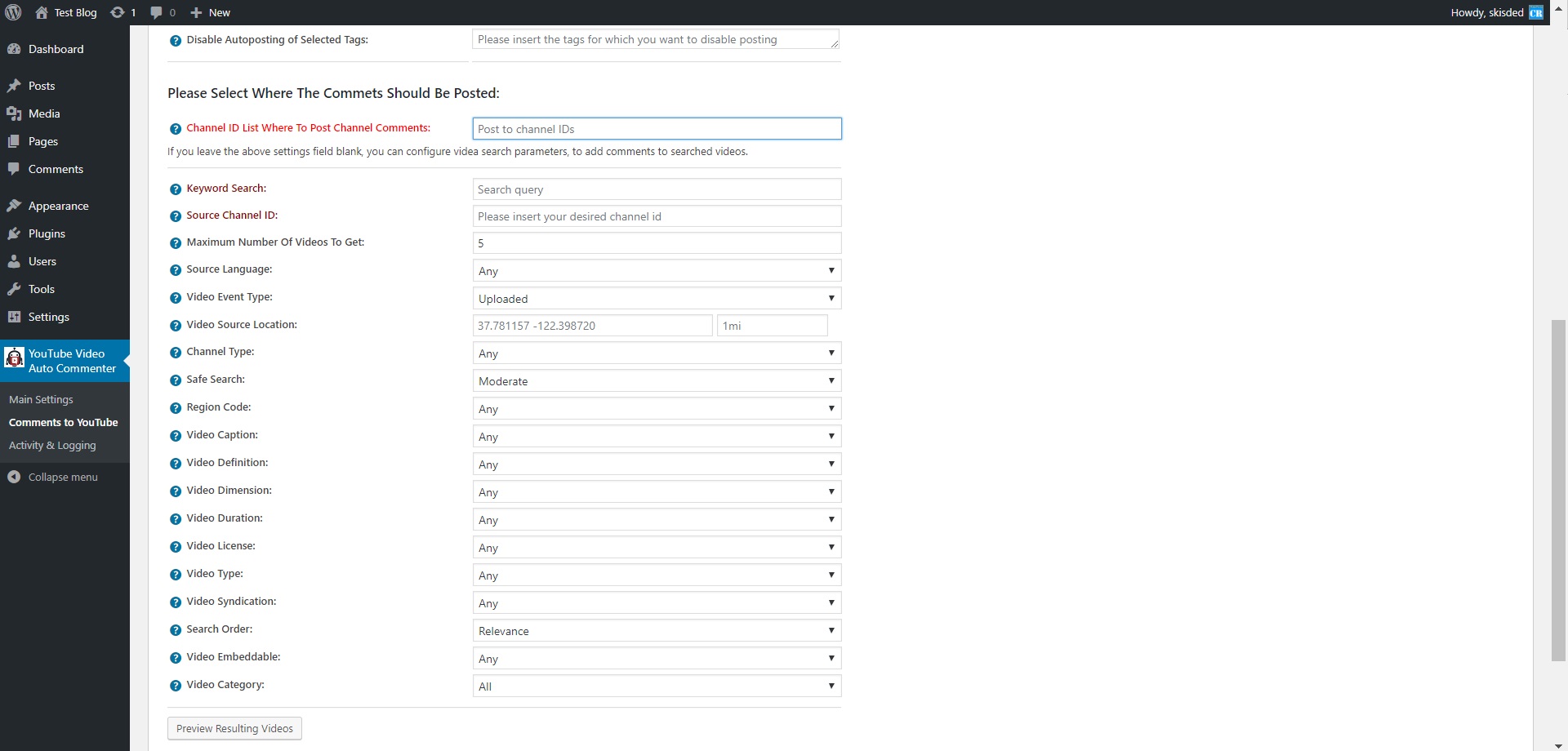
Task: Click the Media icon in the sidebar
Action: coord(14,113)
